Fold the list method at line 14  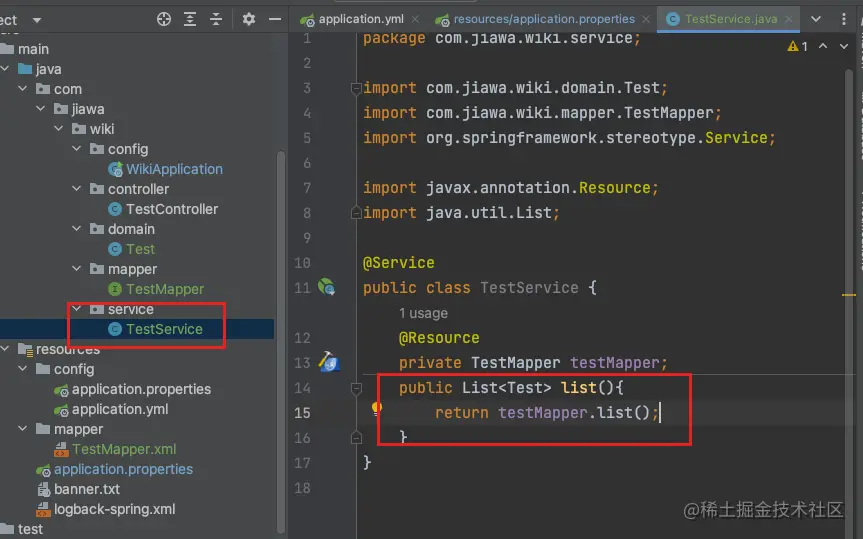(x=356, y=389)
